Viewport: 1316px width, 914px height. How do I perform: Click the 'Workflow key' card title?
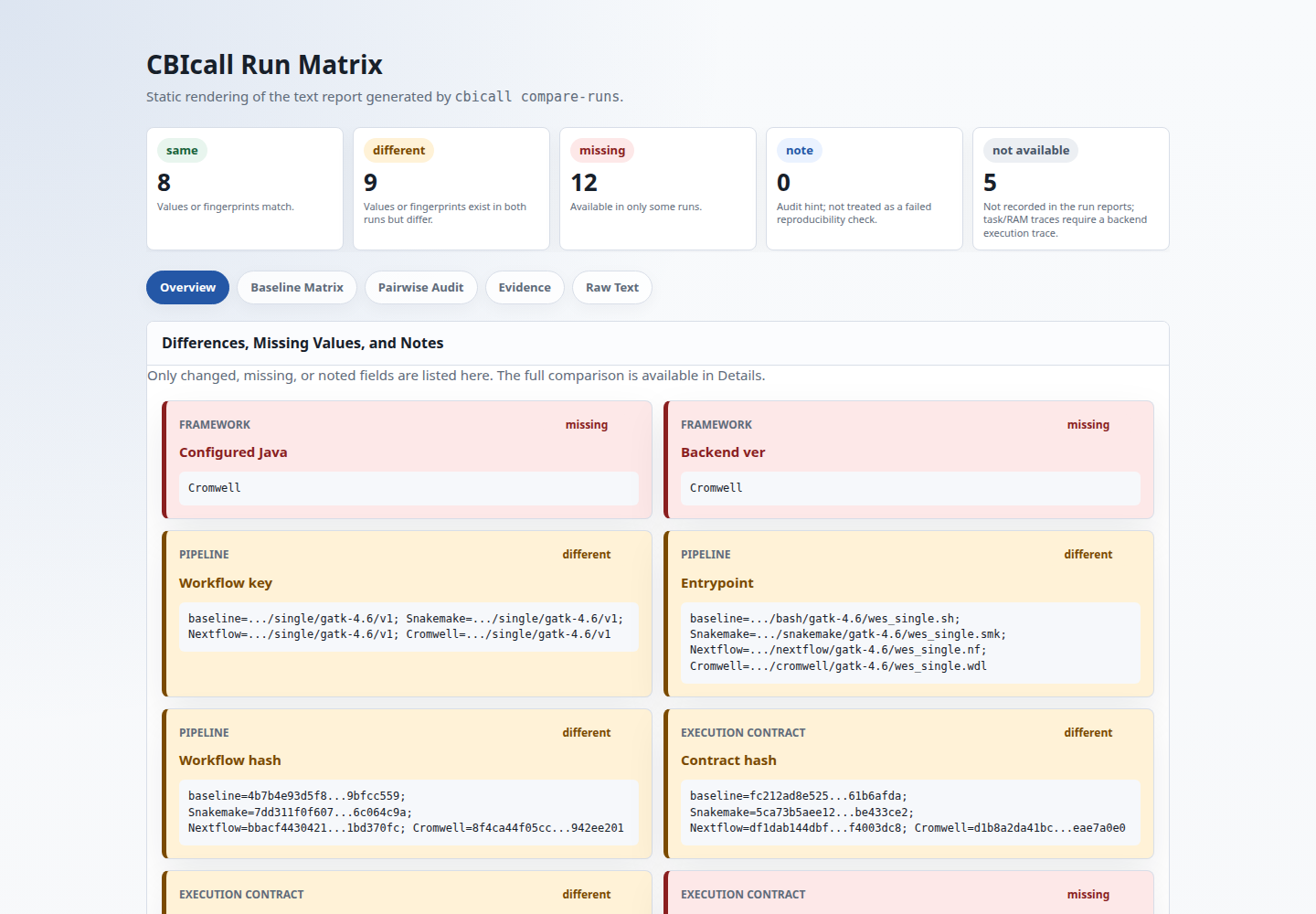pyautogui.click(x=226, y=583)
